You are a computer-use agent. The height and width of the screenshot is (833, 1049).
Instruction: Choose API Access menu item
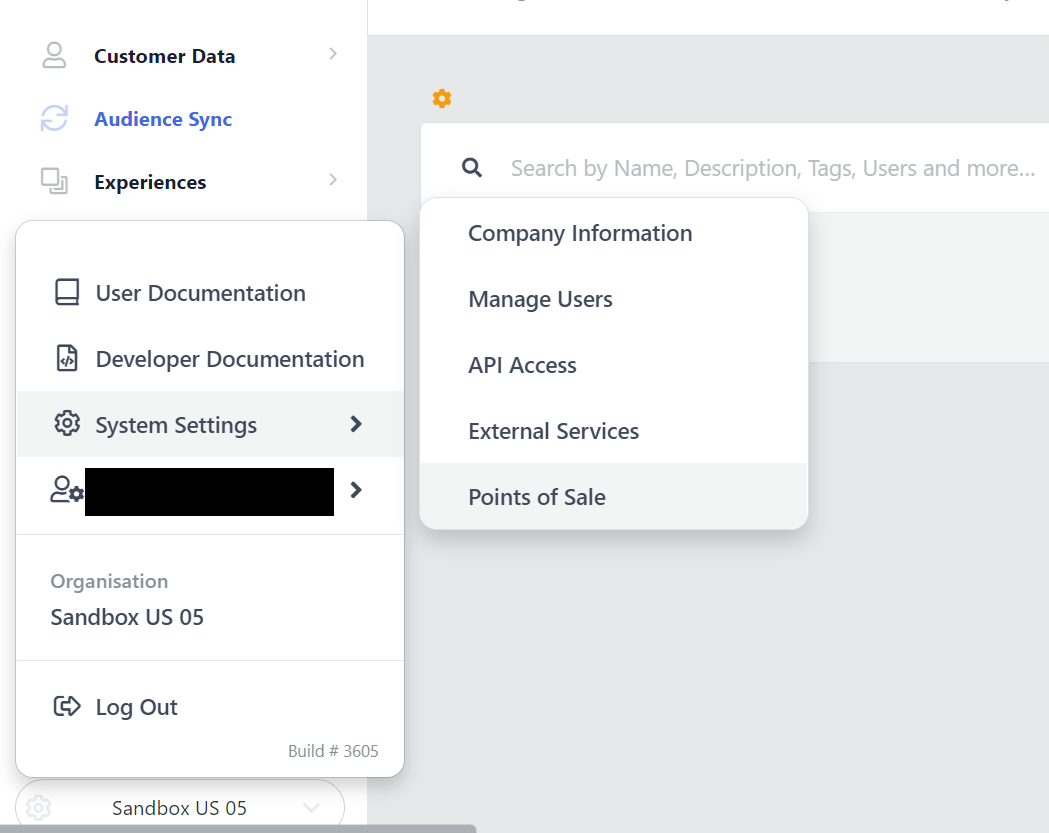coord(522,366)
